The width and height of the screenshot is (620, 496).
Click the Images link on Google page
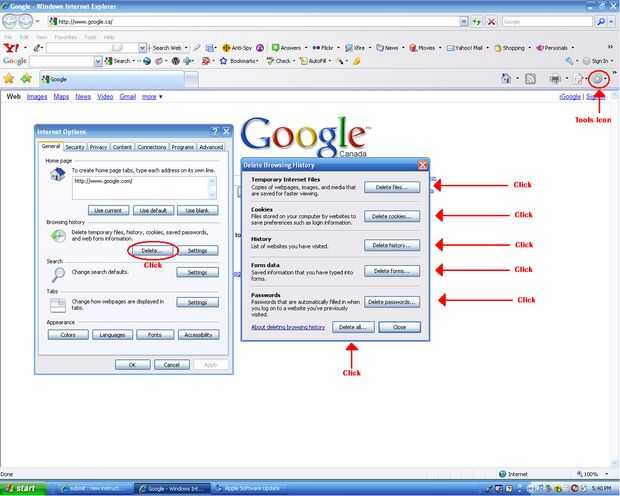pyautogui.click(x=37, y=97)
